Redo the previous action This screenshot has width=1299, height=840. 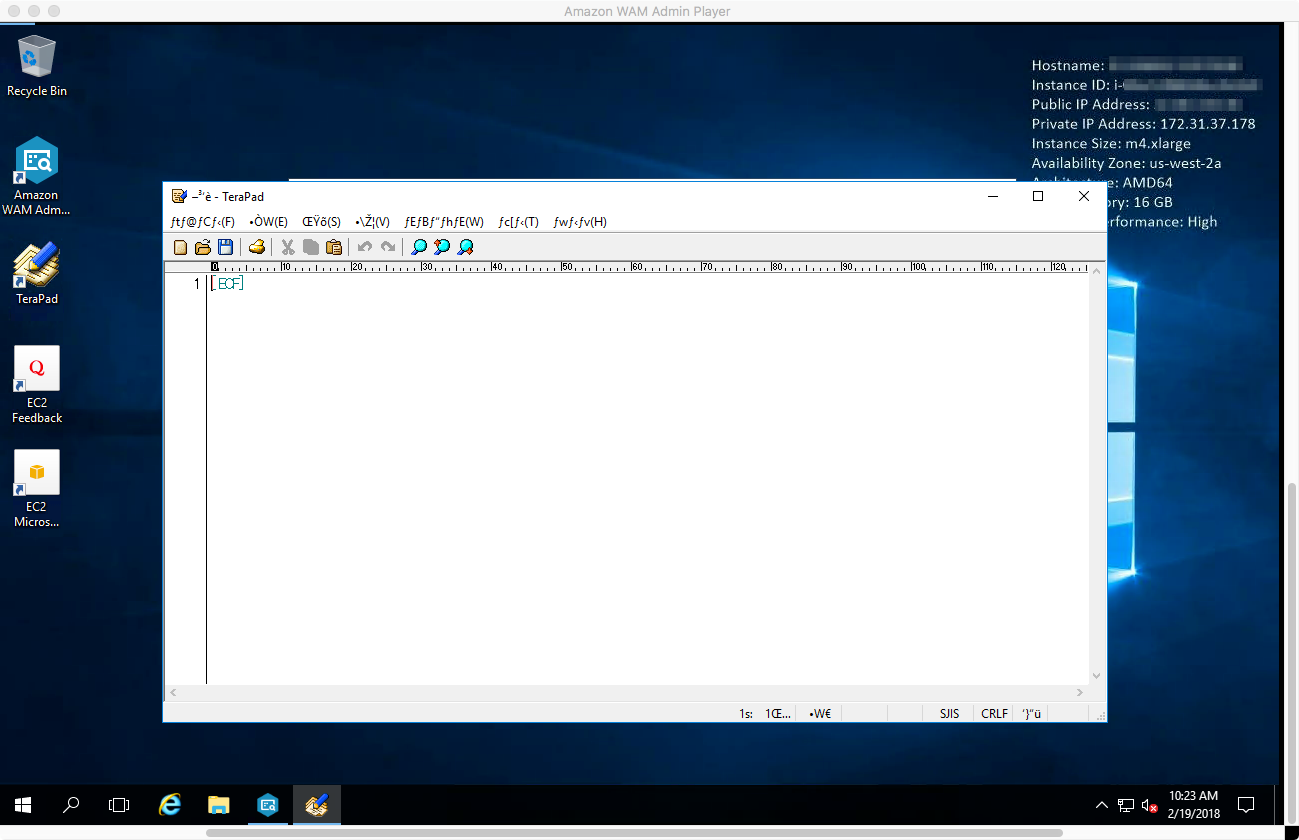coord(388,247)
